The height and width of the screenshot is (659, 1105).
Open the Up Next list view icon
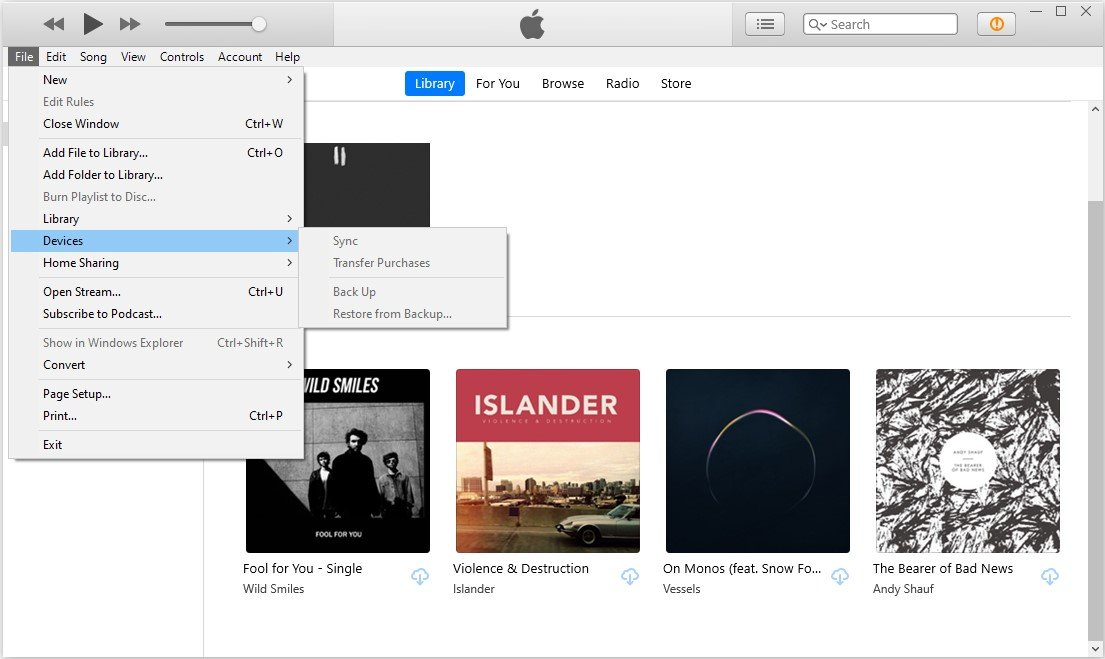point(765,24)
